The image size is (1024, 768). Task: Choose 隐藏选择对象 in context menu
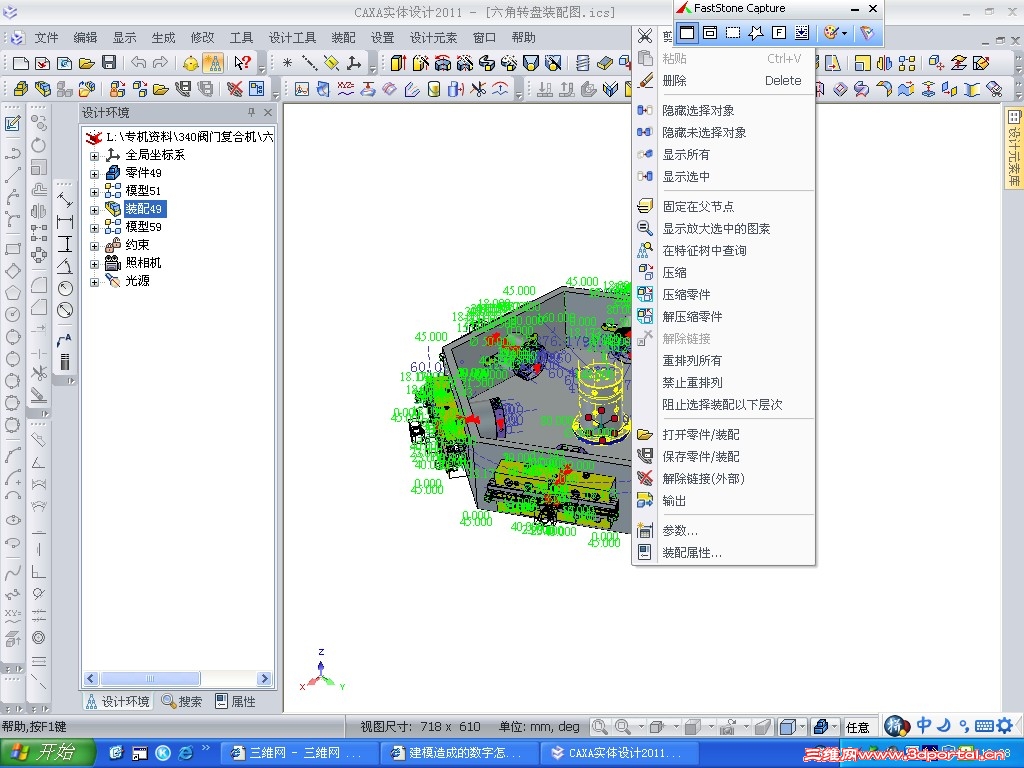[x=724, y=110]
